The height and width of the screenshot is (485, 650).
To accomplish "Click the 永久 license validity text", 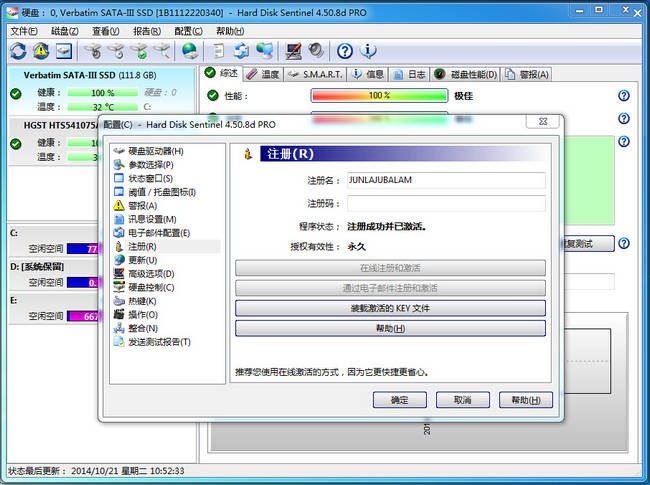I will 356,247.
